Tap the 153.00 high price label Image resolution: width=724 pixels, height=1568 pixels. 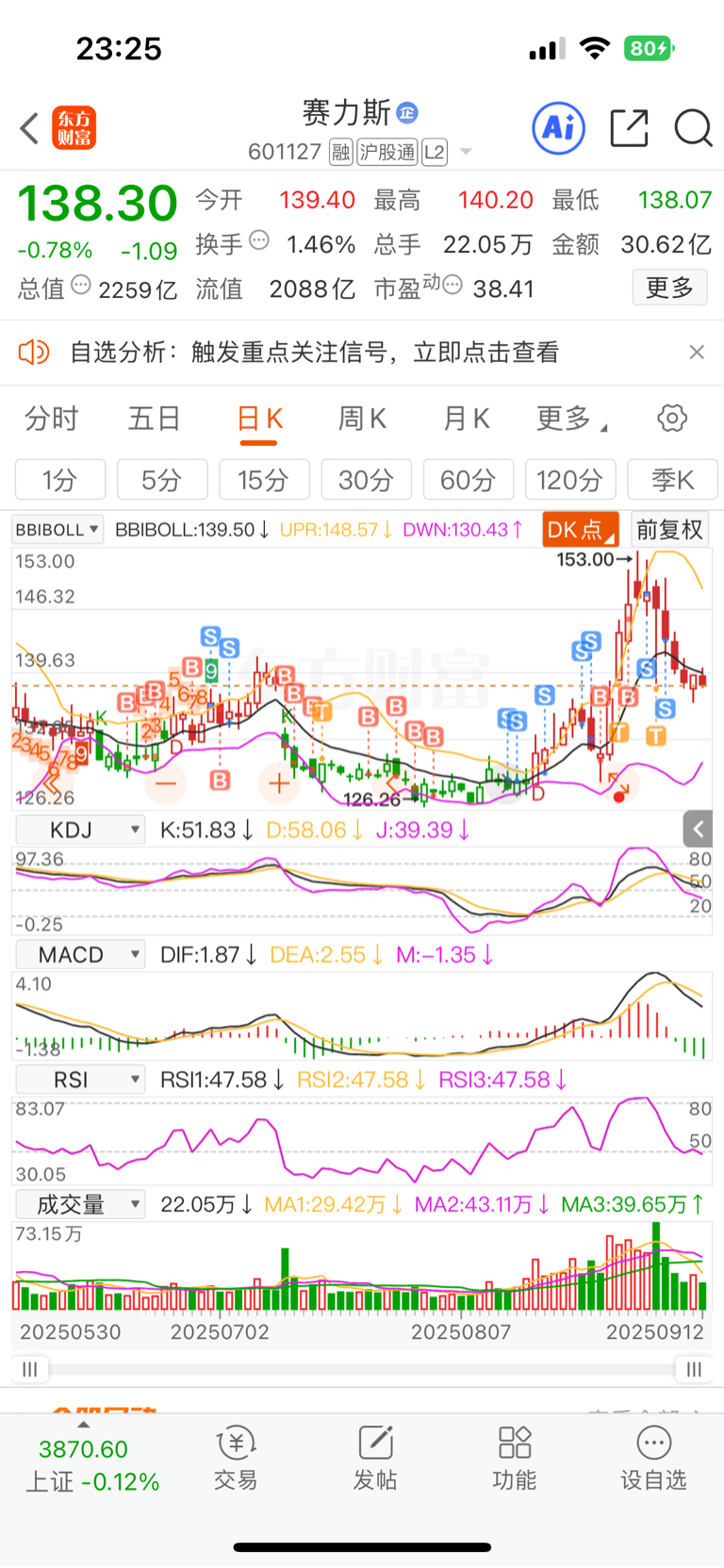pyautogui.click(x=584, y=559)
